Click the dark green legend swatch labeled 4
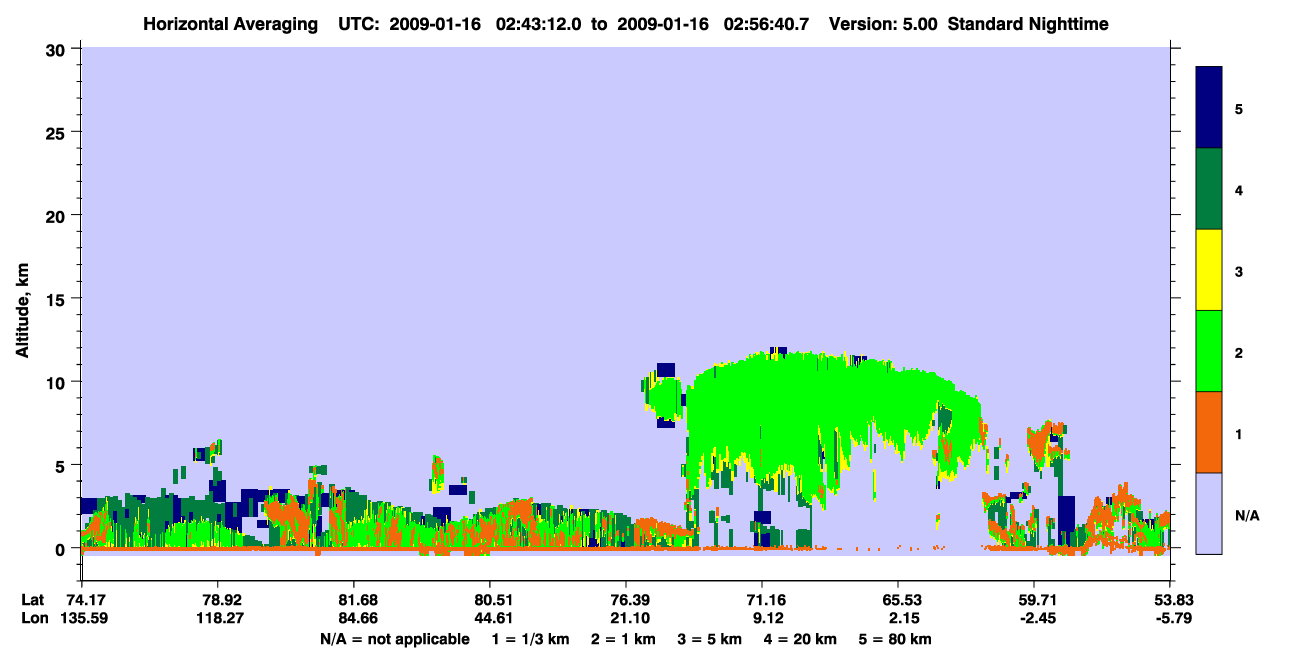The image size is (1300, 667). coord(1209,189)
